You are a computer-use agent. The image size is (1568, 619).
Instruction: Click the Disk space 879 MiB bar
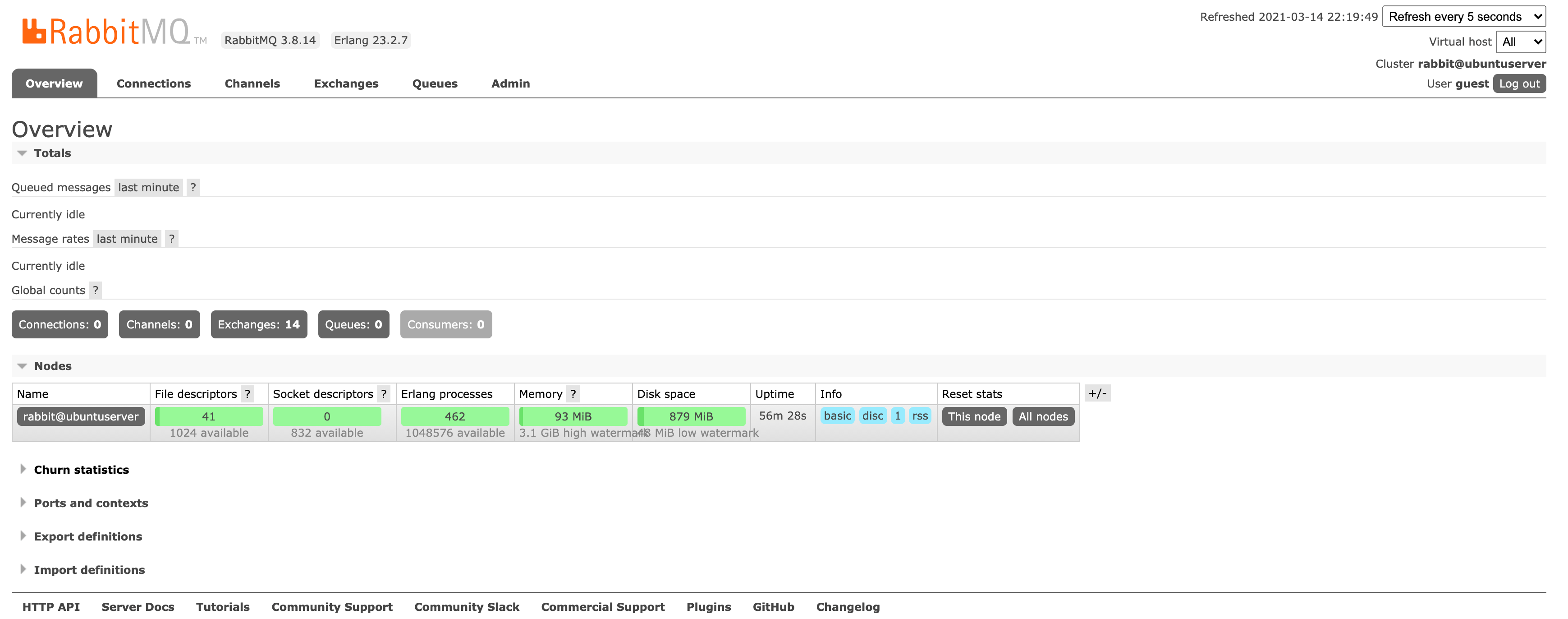coord(691,417)
